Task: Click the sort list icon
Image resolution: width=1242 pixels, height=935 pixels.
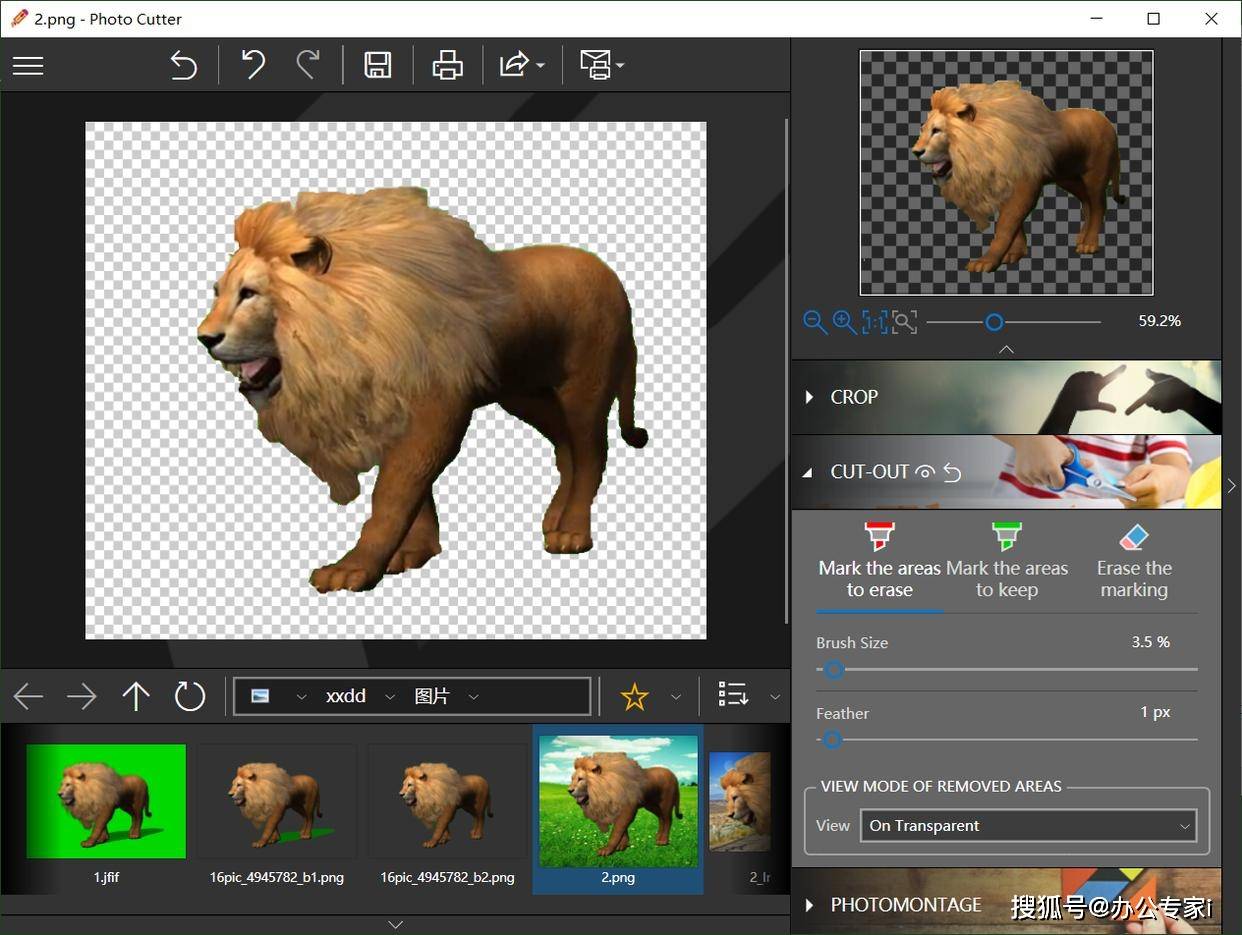Action: pos(733,695)
